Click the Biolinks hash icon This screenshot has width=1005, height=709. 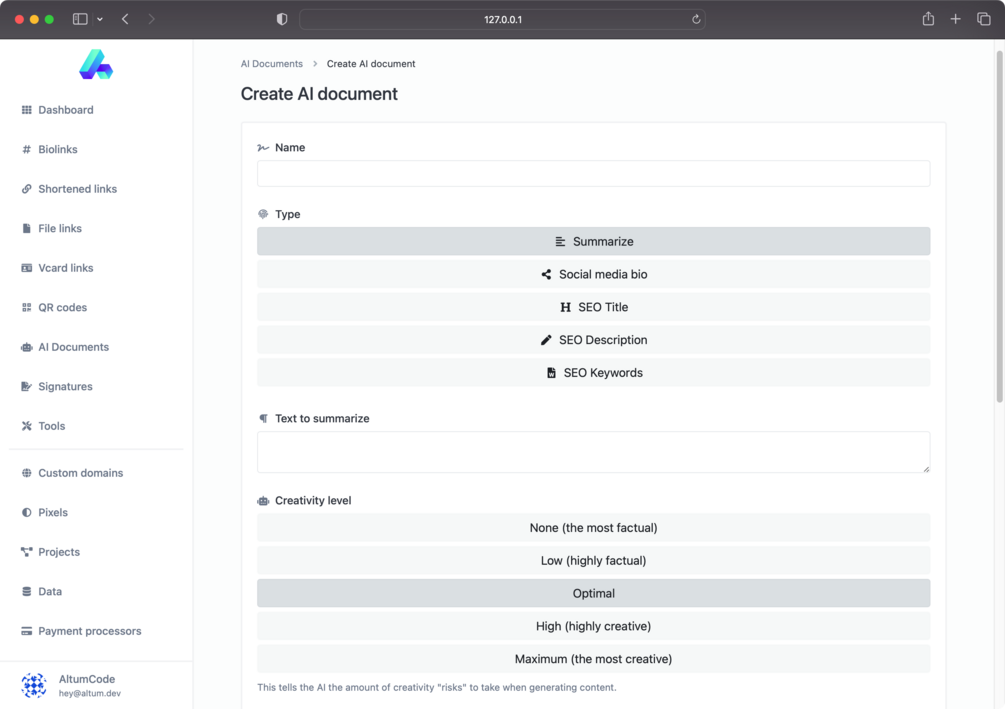[26, 149]
